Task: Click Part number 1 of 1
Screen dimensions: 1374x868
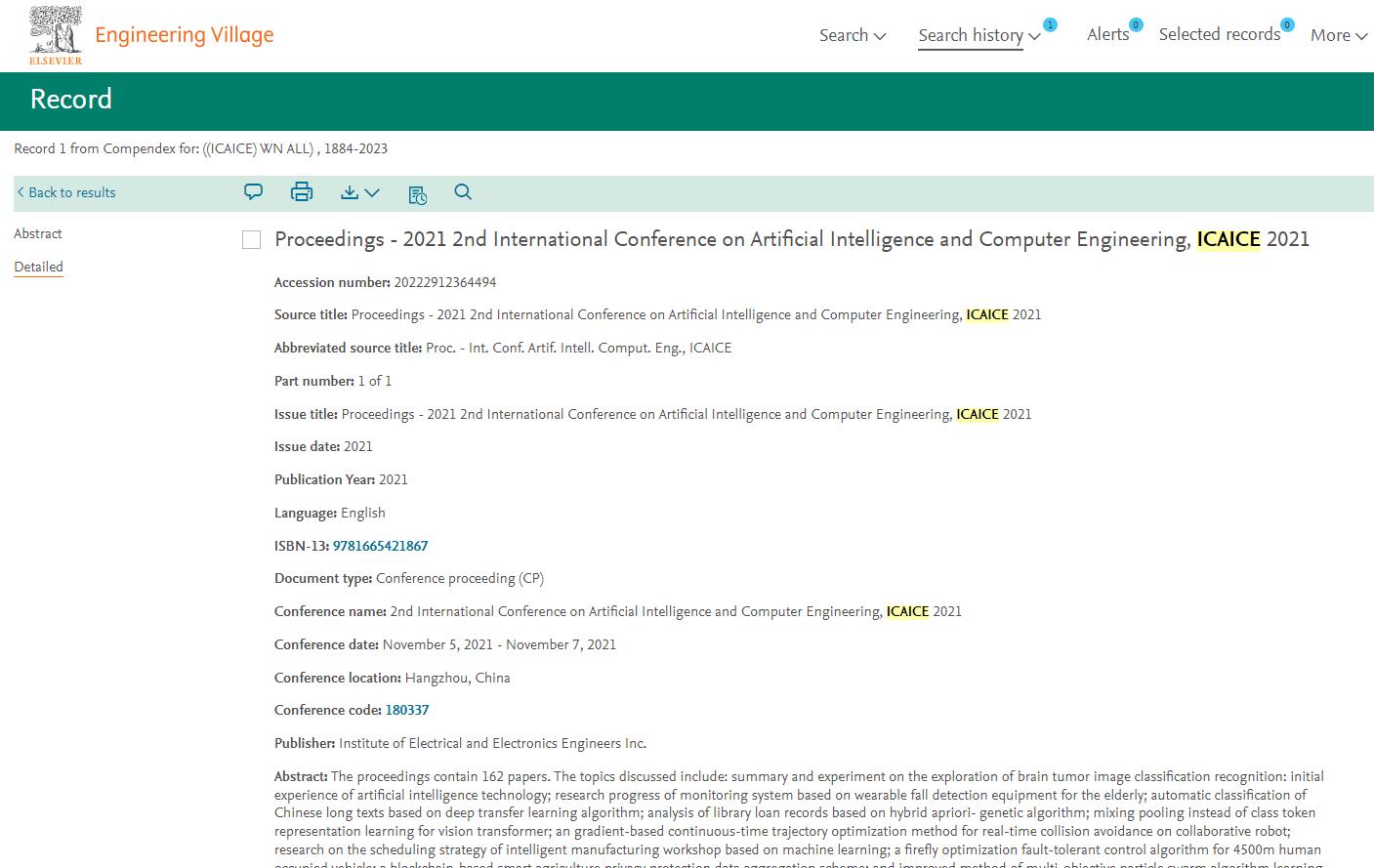Action: coord(333,381)
